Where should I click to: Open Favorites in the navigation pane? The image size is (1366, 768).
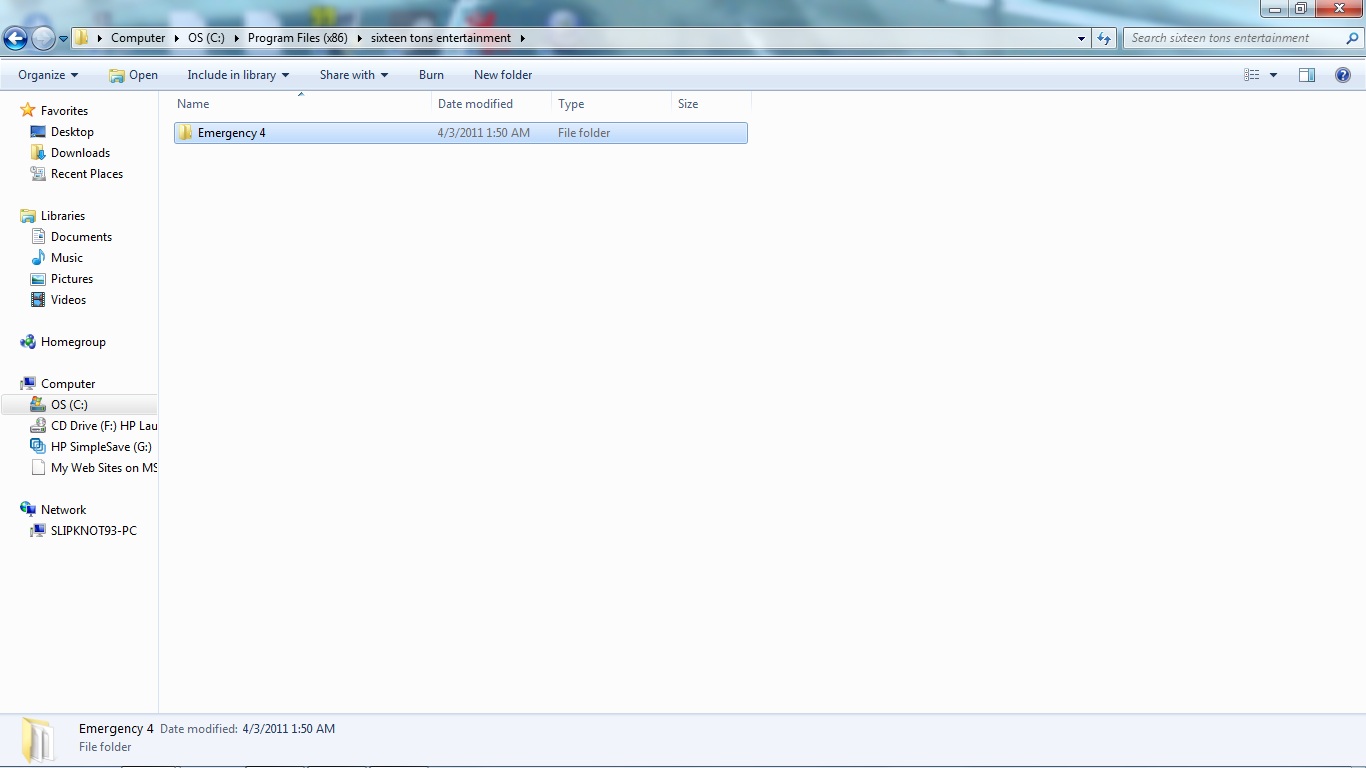coord(64,111)
